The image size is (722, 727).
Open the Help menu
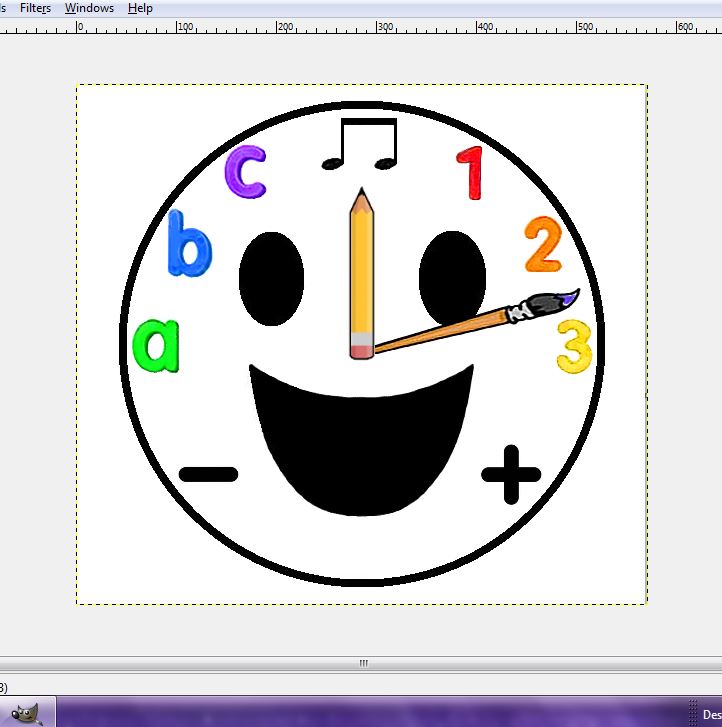140,8
